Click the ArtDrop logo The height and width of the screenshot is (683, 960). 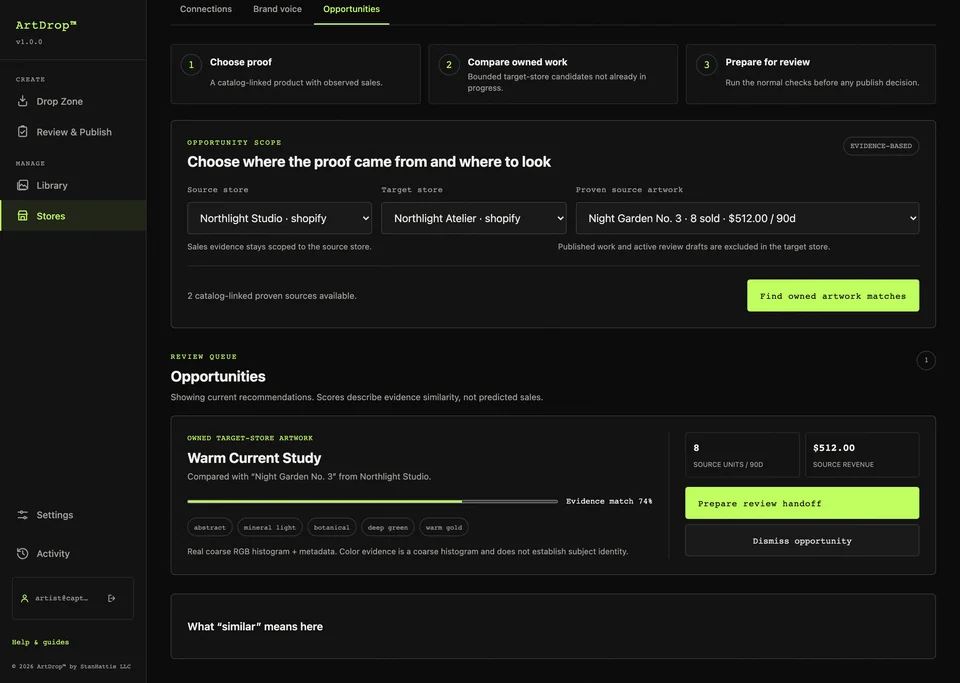click(46, 25)
